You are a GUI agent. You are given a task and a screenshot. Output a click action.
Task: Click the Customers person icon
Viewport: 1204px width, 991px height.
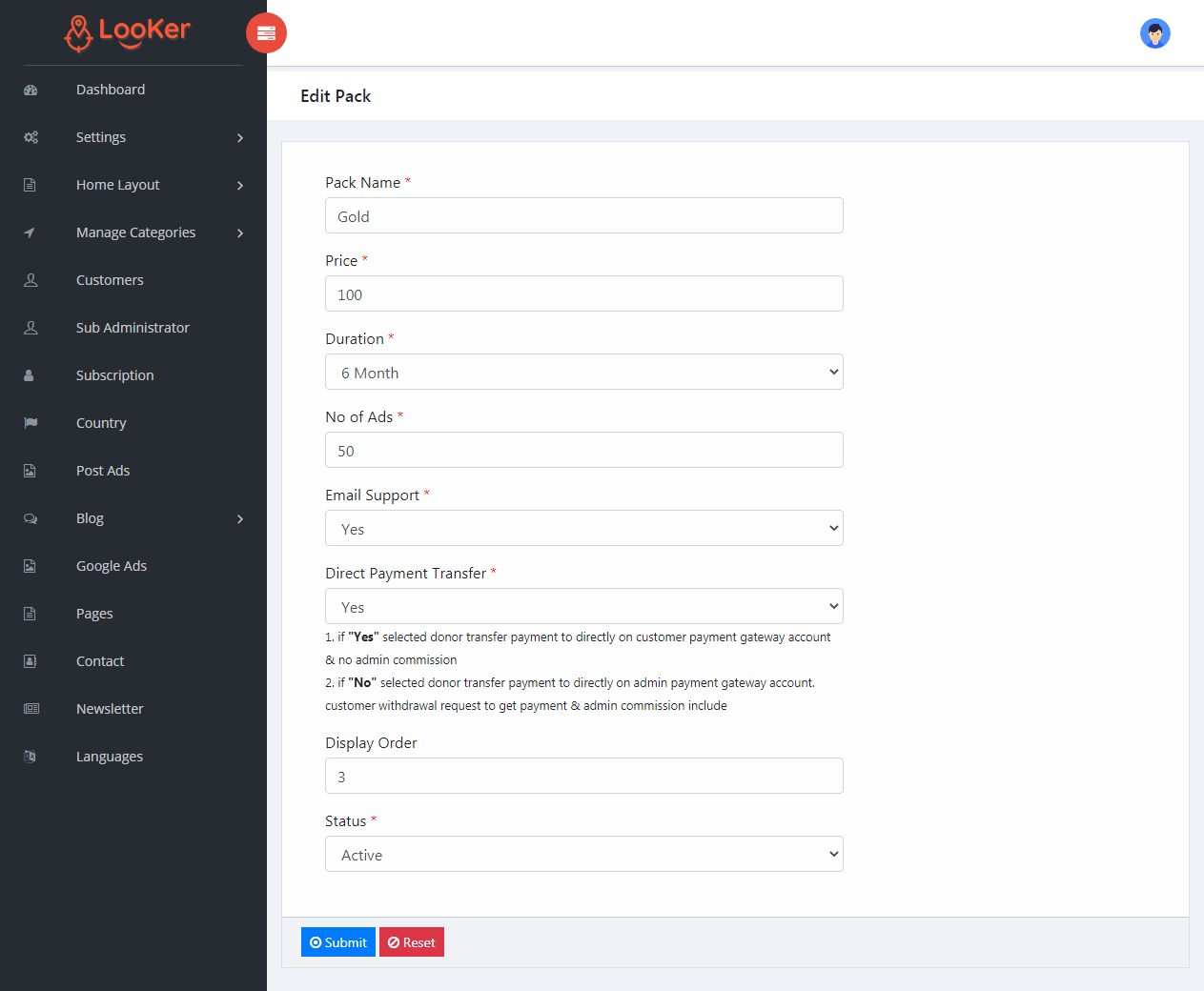point(31,280)
